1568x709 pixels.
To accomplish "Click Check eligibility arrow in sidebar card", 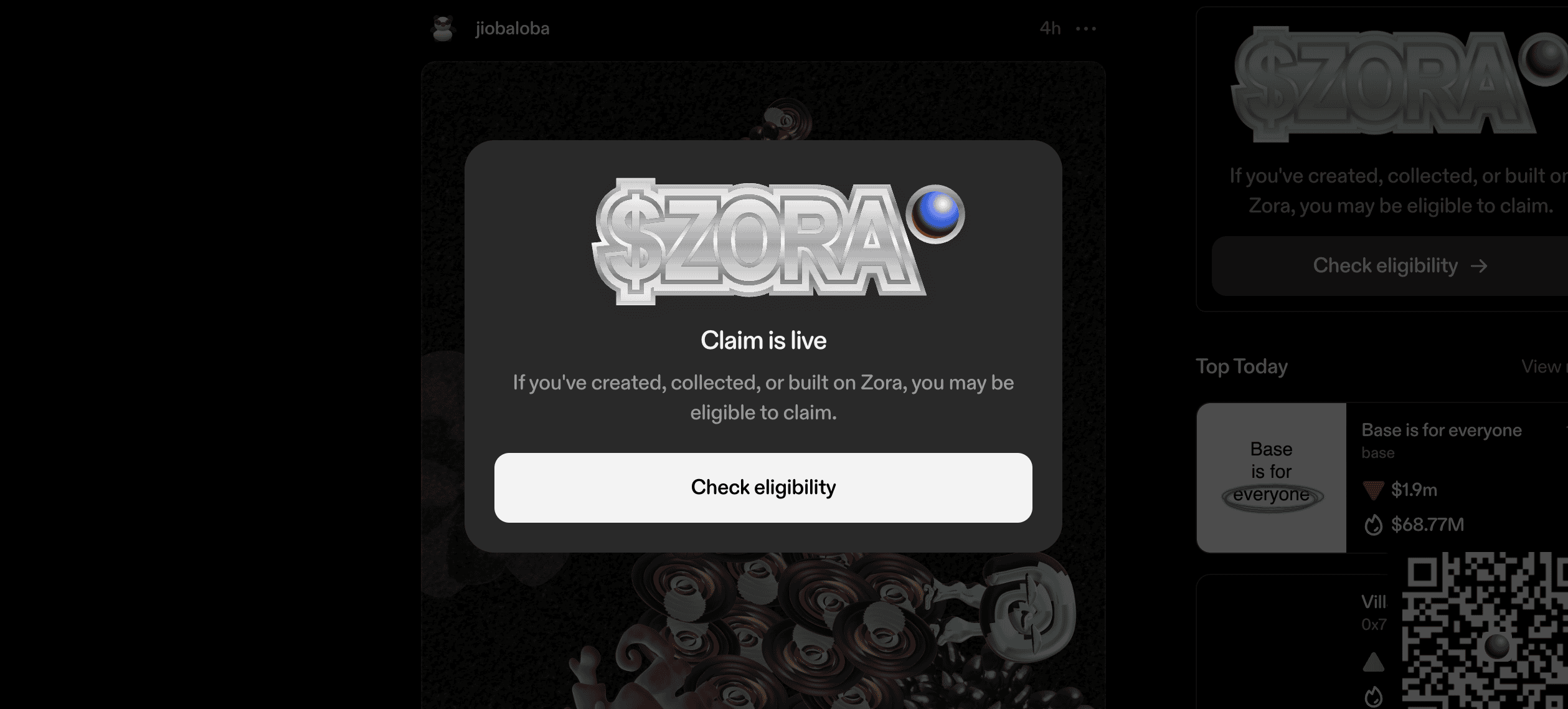I will coord(1478,266).
